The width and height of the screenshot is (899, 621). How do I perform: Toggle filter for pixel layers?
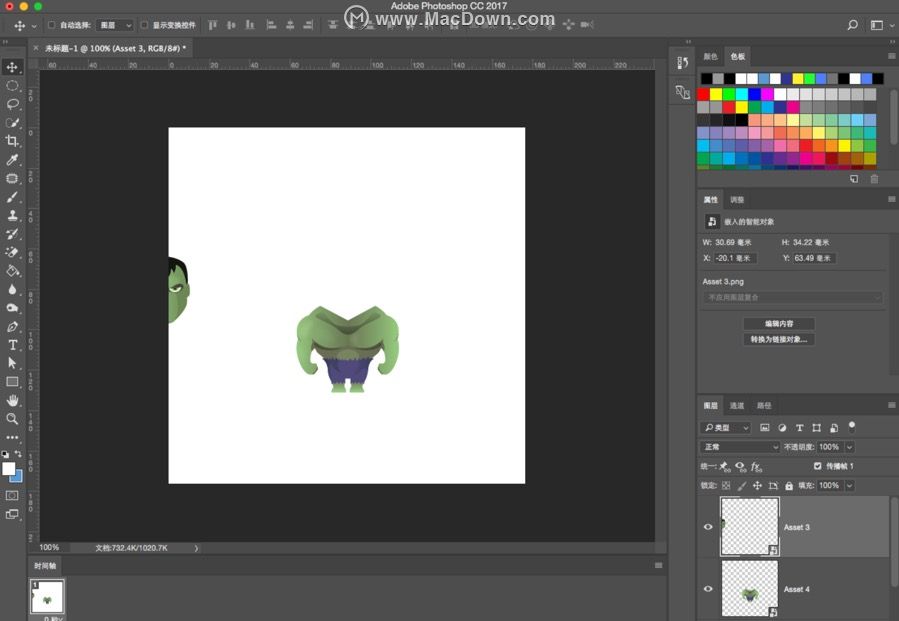tap(764, 428)
